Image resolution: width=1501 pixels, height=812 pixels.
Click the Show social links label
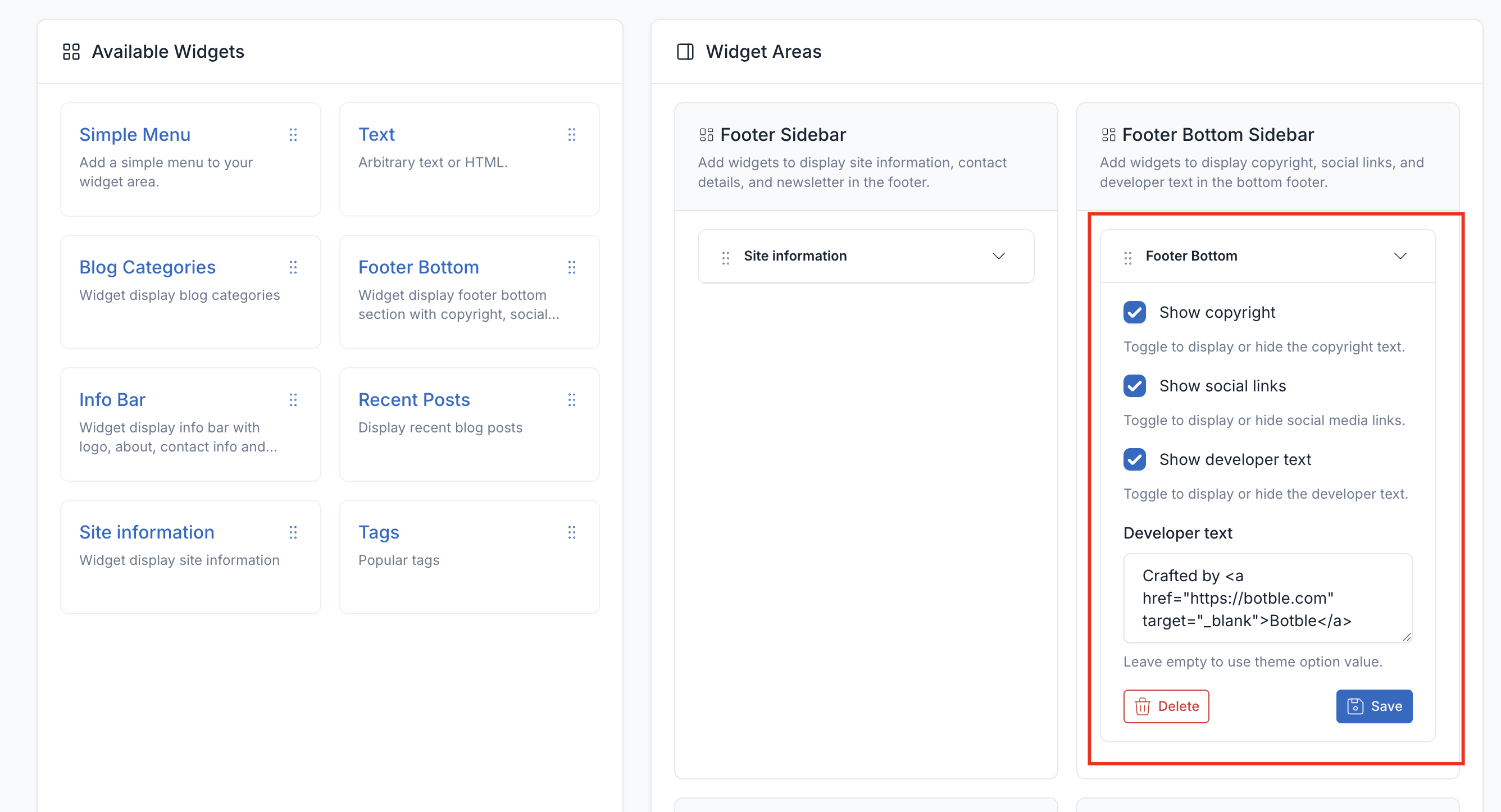pyautogui.click(x=1222, y=386)
